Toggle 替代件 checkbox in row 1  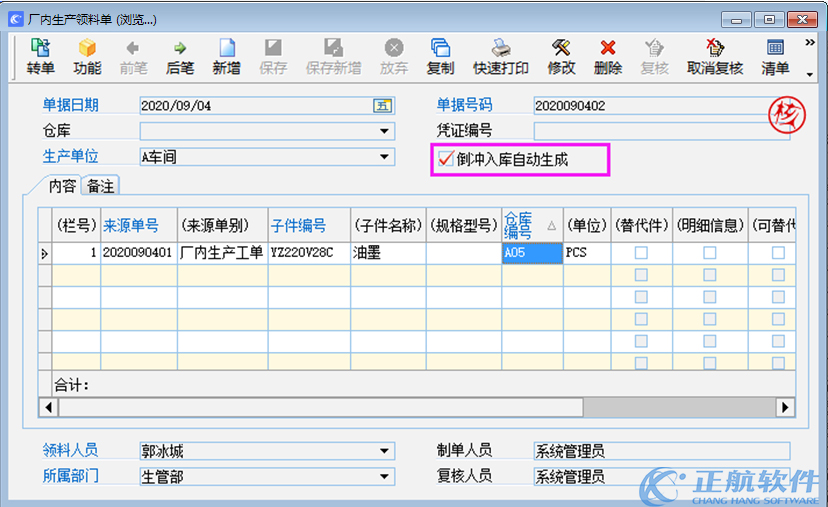(641, 253)
